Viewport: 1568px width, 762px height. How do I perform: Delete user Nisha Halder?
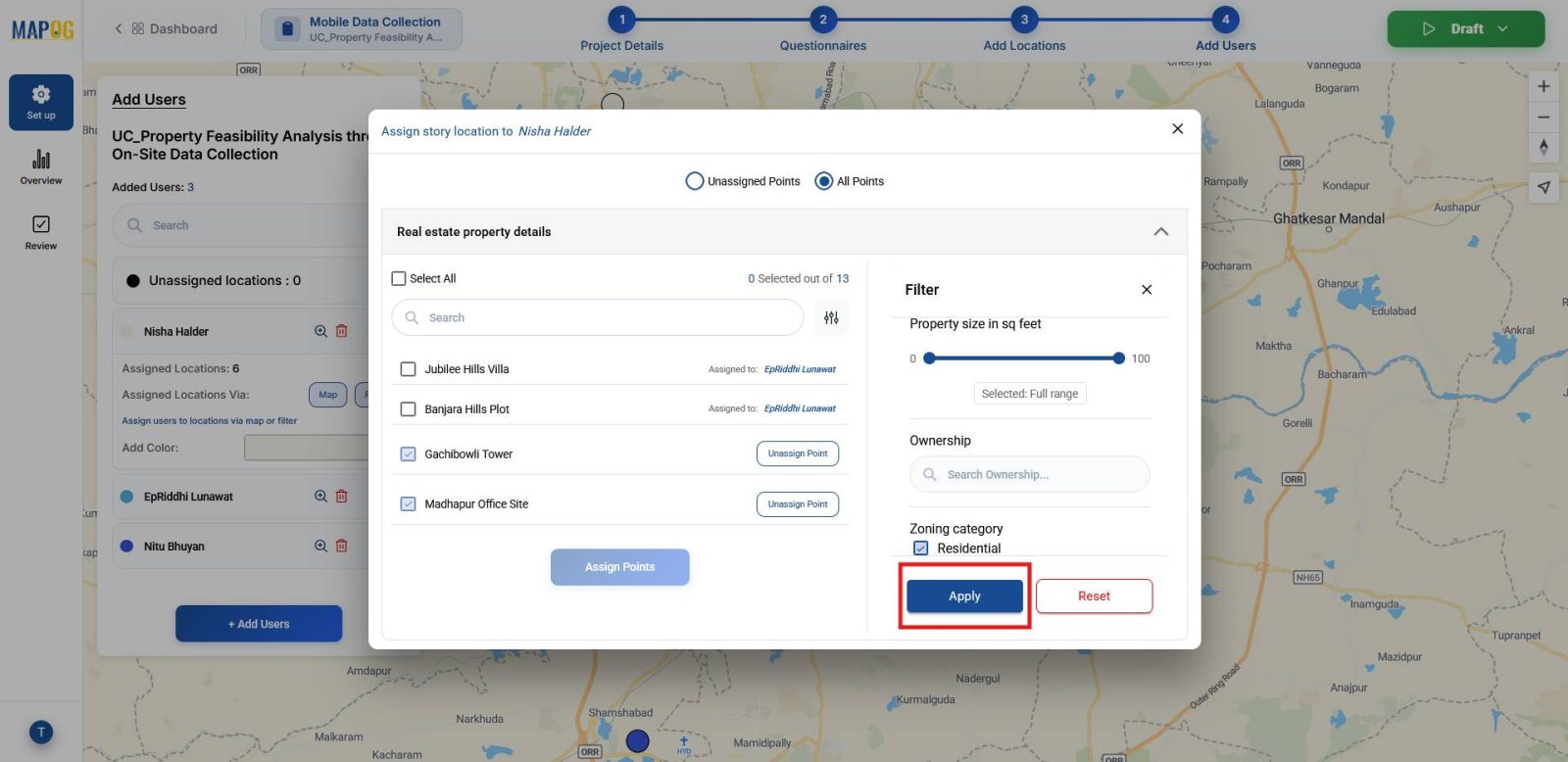point(342,331)
